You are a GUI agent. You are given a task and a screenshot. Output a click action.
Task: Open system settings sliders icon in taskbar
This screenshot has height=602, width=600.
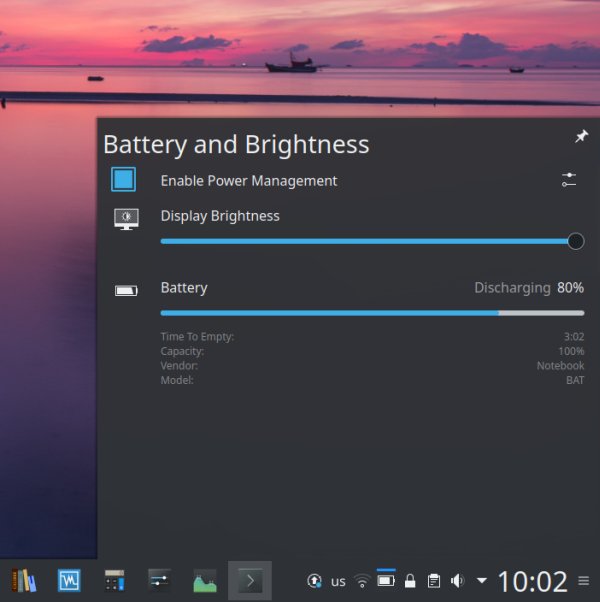159,580
